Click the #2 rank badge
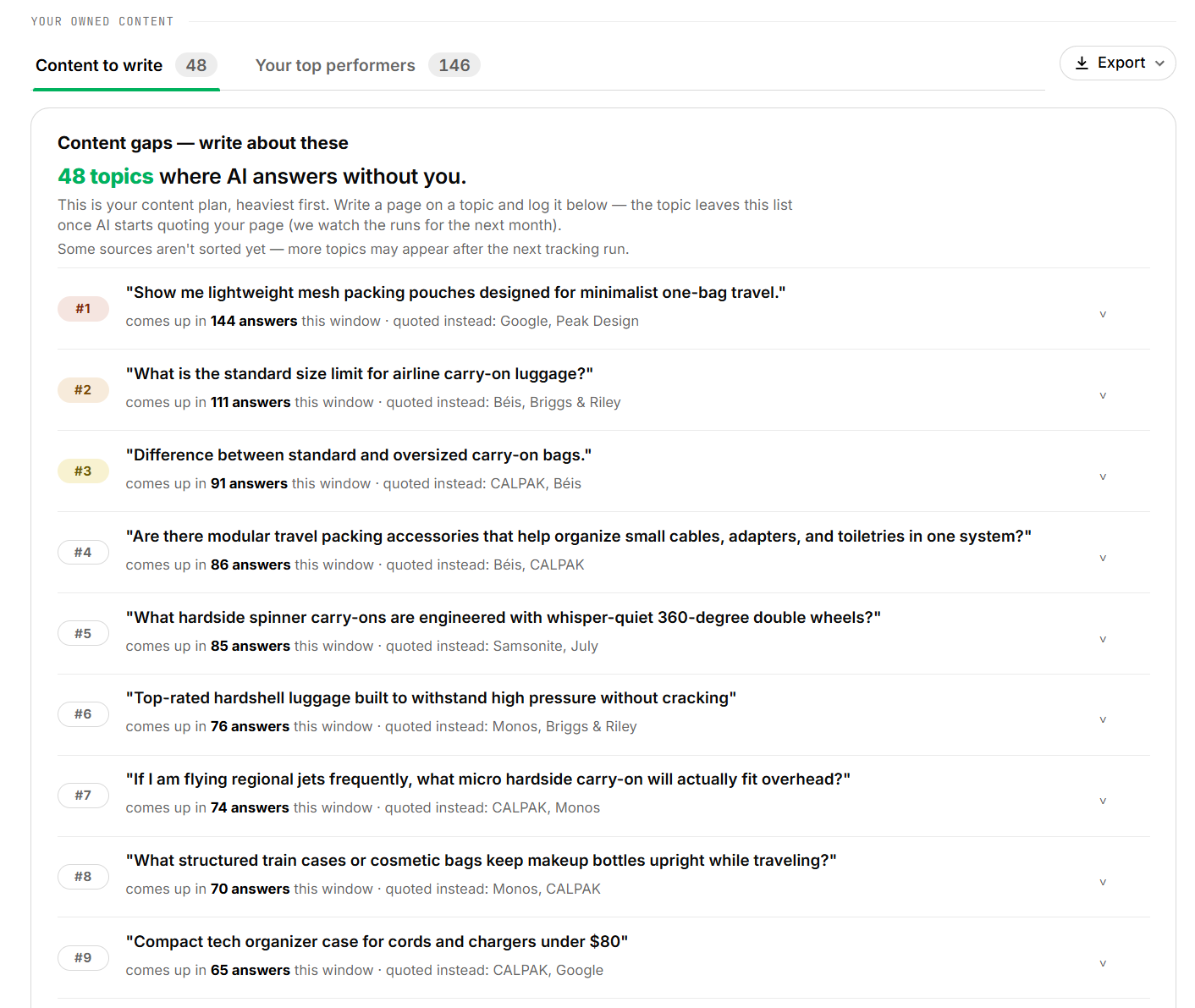The image size is (1195, 1008). (x=83, y=390)
